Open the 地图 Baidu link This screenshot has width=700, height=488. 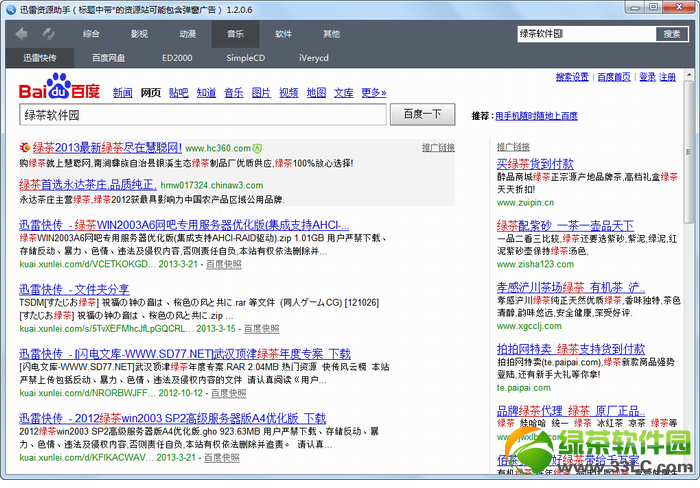tap(316, 92)
